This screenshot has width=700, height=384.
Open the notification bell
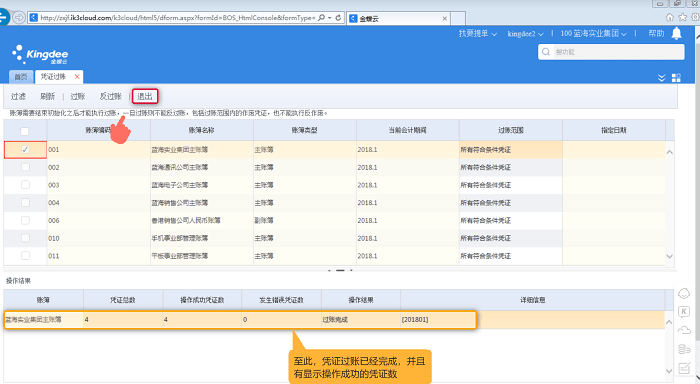coord(677,33)
